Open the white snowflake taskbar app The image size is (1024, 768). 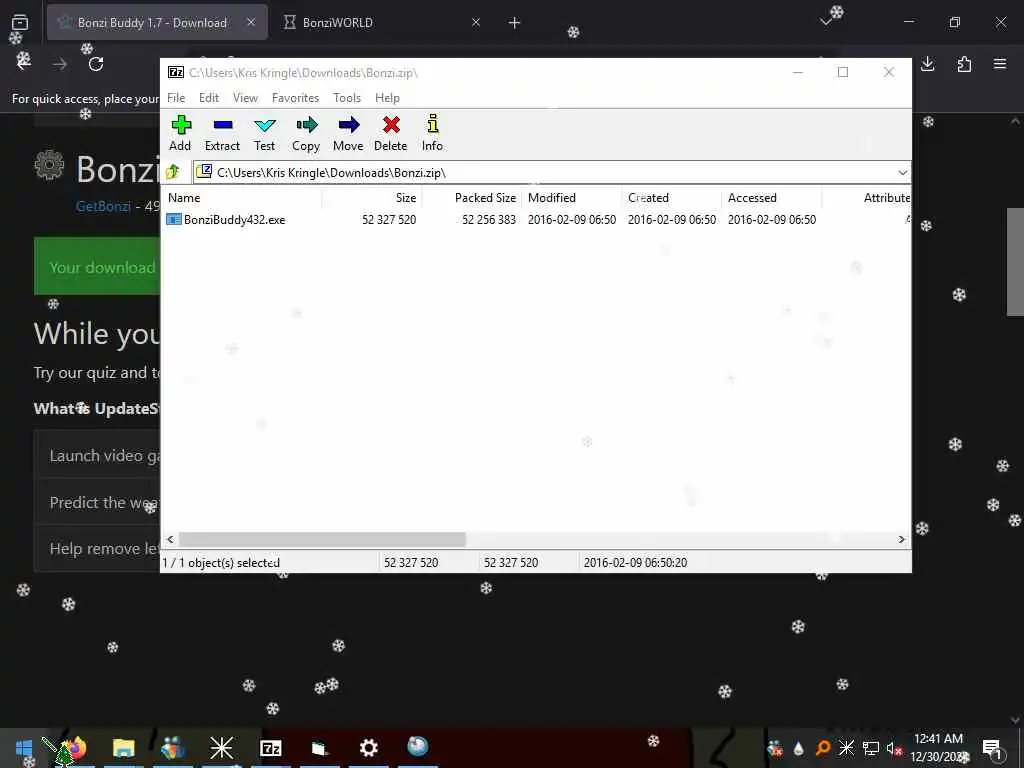click(x=221, y=748)
